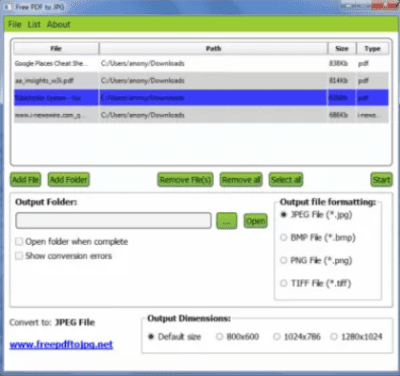This screenshot has height=376, width=400.
Task: Click the Add Folder button
Action: (x=69, y=180)
